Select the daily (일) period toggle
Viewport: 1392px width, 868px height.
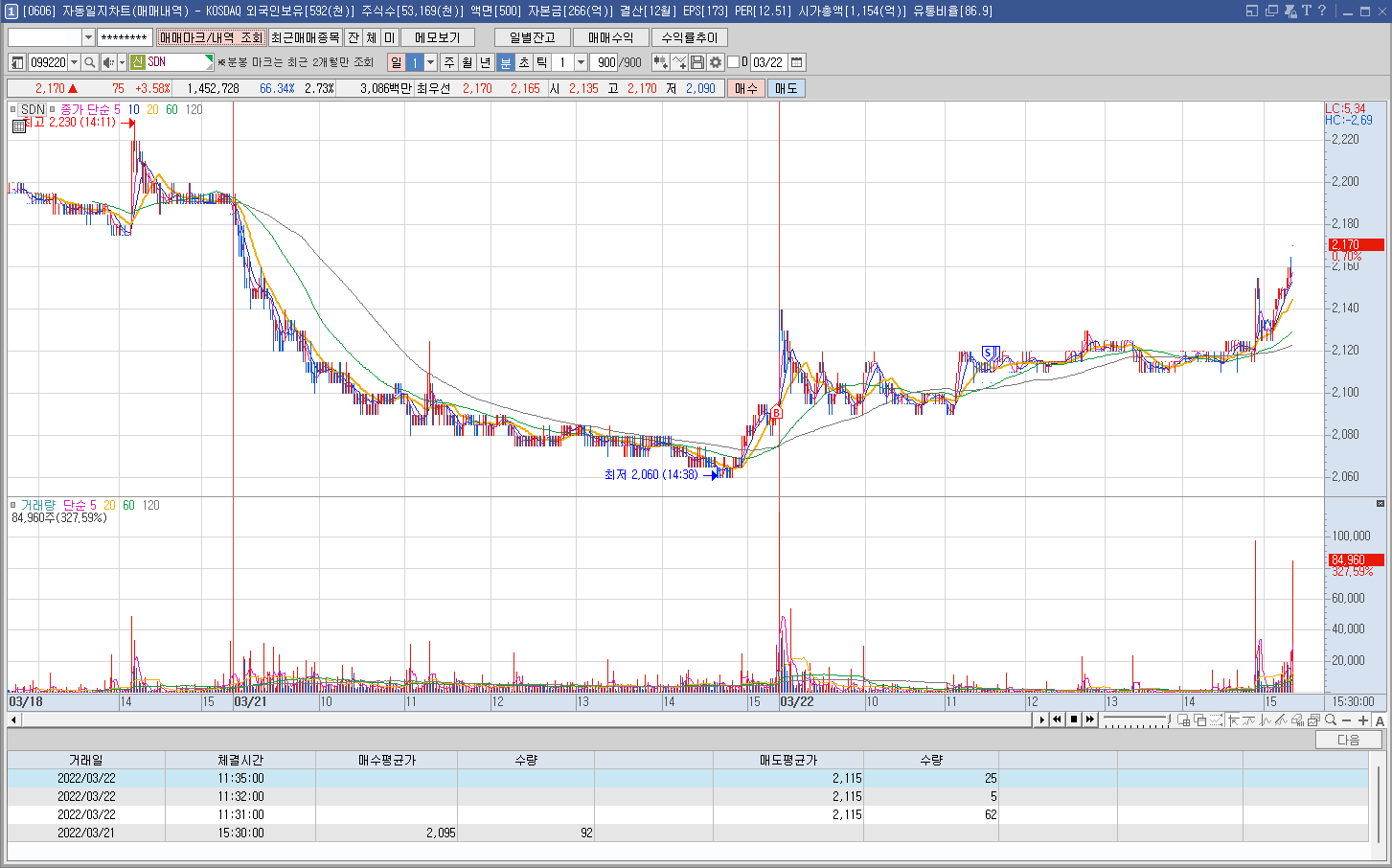[x=396, y=62]
